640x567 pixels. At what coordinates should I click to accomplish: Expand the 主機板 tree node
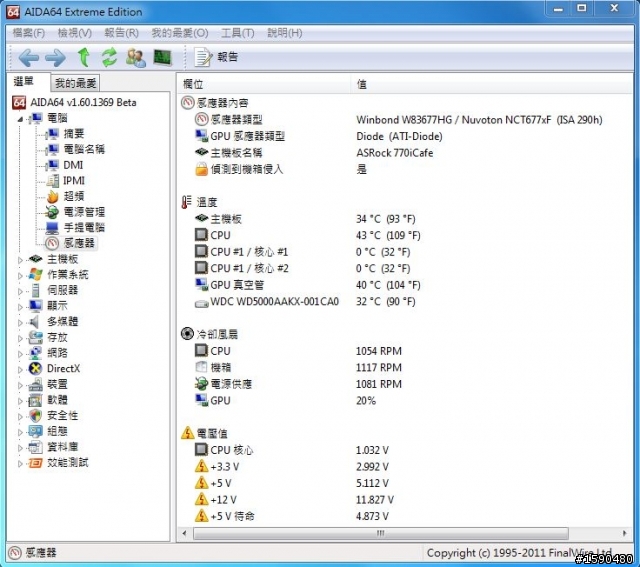[20, 260]
